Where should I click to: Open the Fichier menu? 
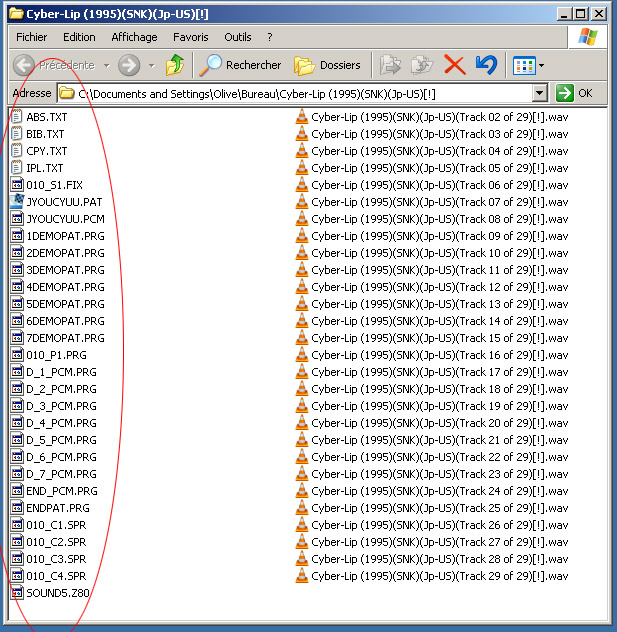click(32, 37)
